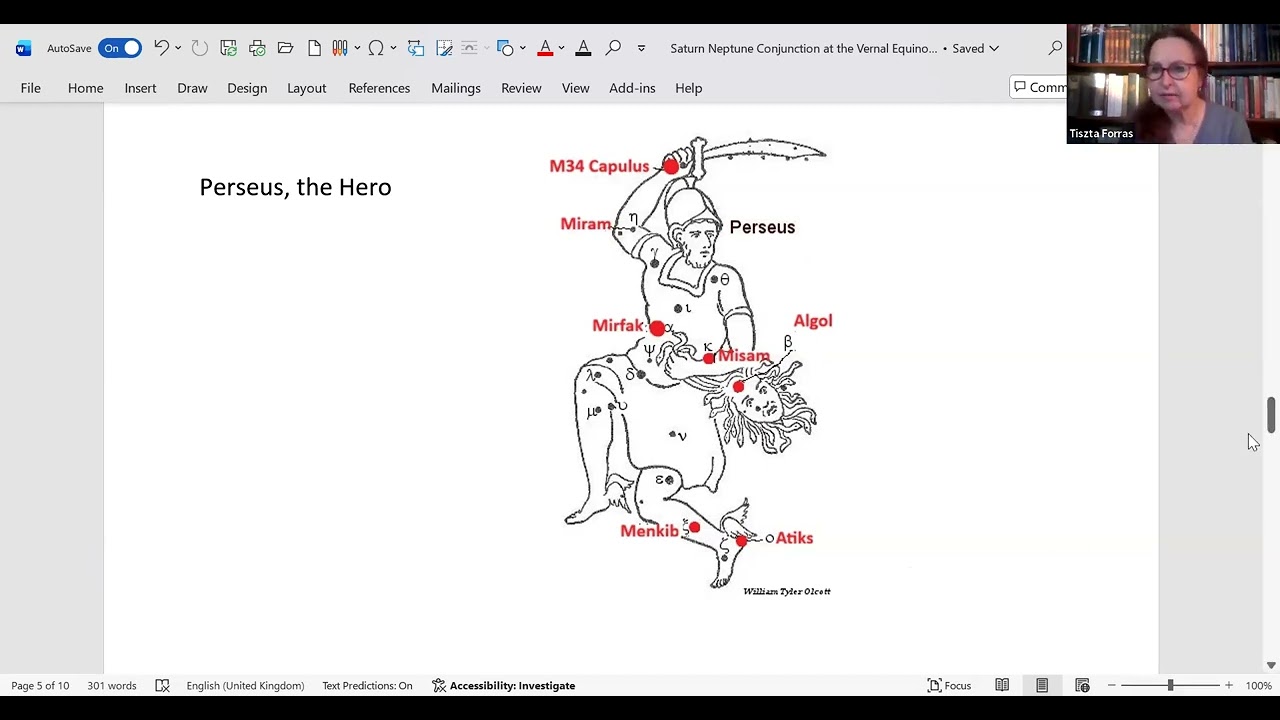Viewport: 1280px width, 720px height.
Task: Switch to Print Layout view
Action: [x=1042, y=686]
